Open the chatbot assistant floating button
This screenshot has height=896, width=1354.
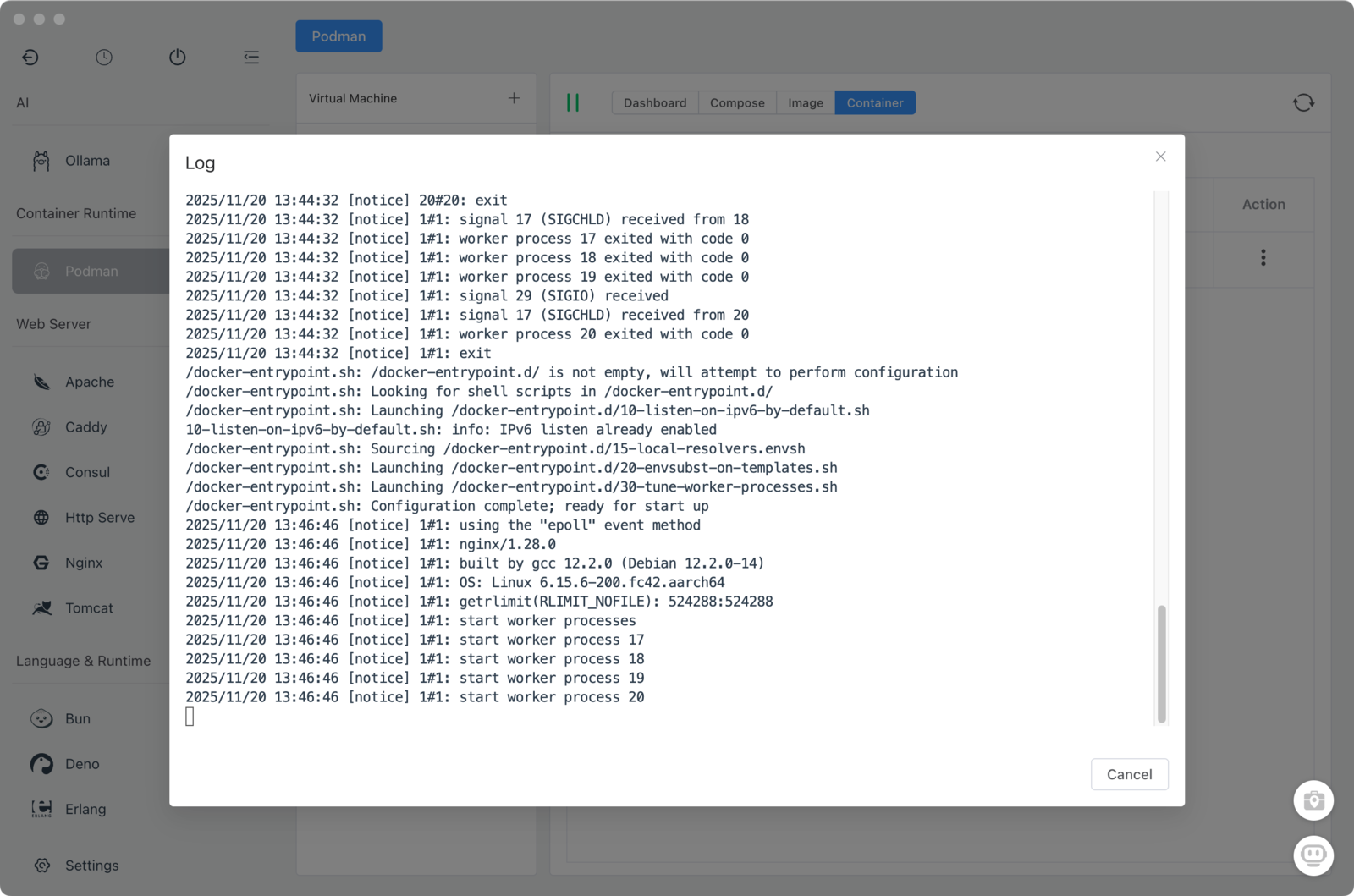(1313, 855)
